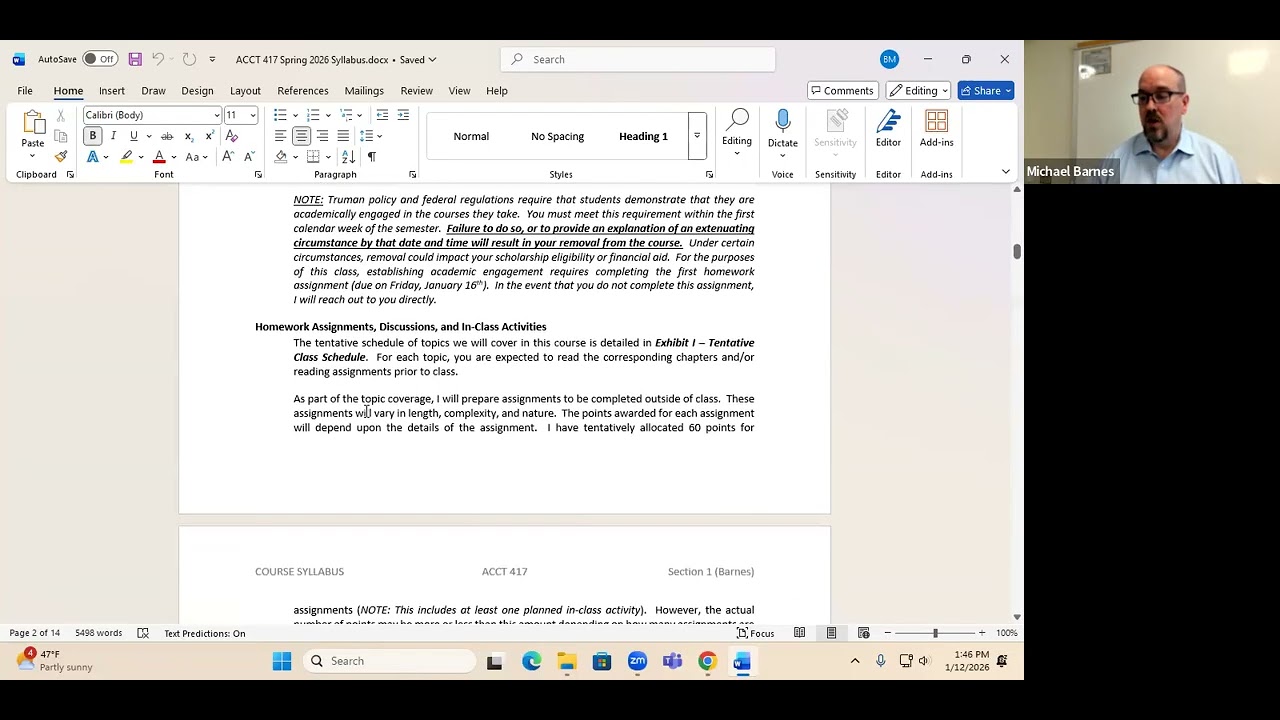Apply the Normal style
Screen dimensions: 1280x720
coord(471,136)
